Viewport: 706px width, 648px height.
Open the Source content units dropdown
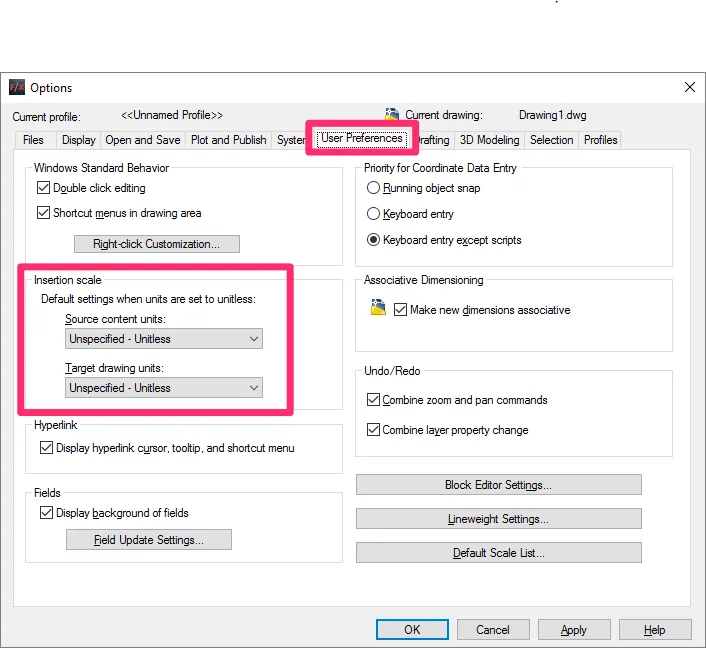[164, 339]
